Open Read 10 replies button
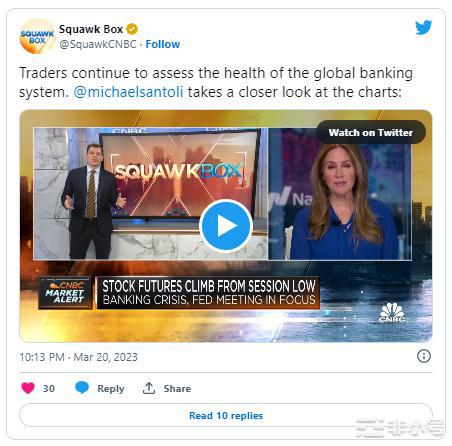This screenshot has width=452, height=446. [226, 415]
